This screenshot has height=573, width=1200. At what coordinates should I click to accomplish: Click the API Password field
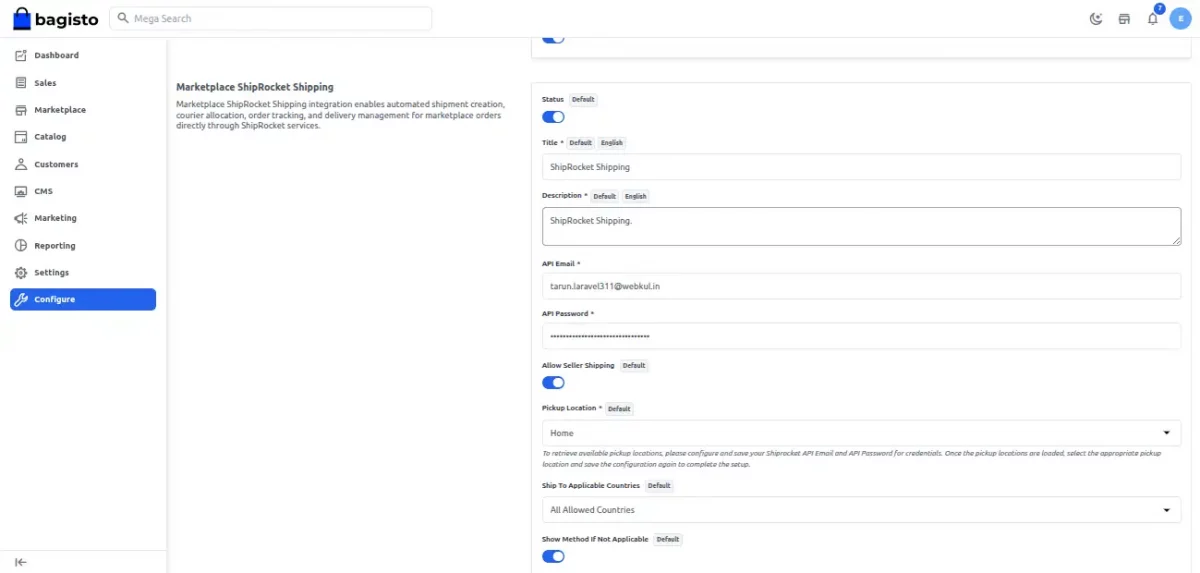(861, 336)
